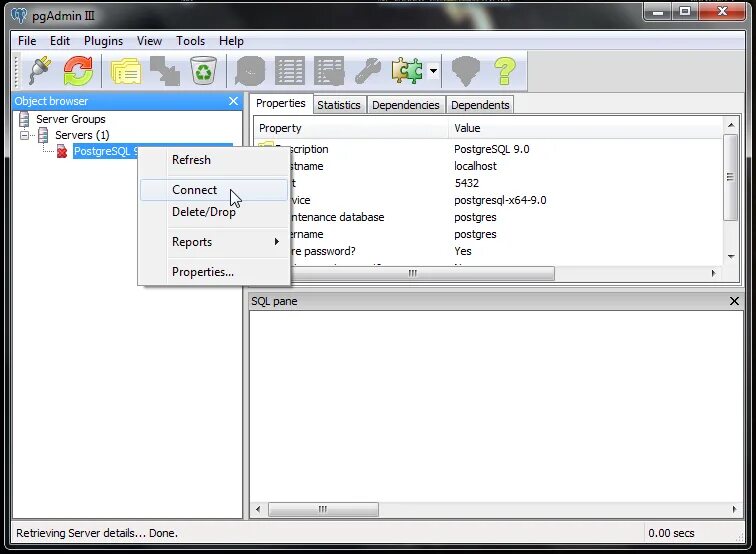Viewport: 756px width, 554px height.
Task: Click the Add server connection plug icon
Action: (40, 71)
